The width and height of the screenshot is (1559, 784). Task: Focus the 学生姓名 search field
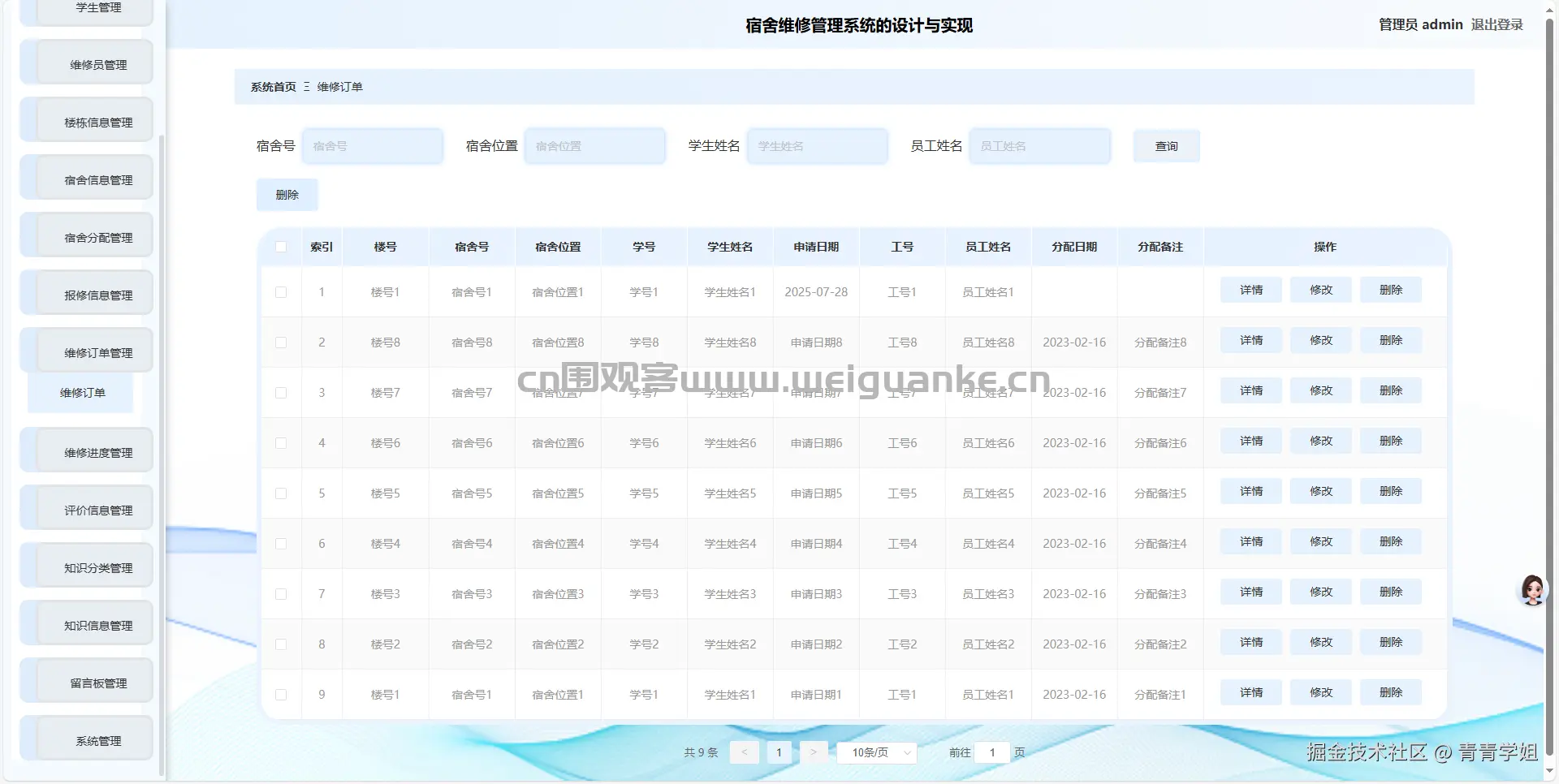[818, 146]
